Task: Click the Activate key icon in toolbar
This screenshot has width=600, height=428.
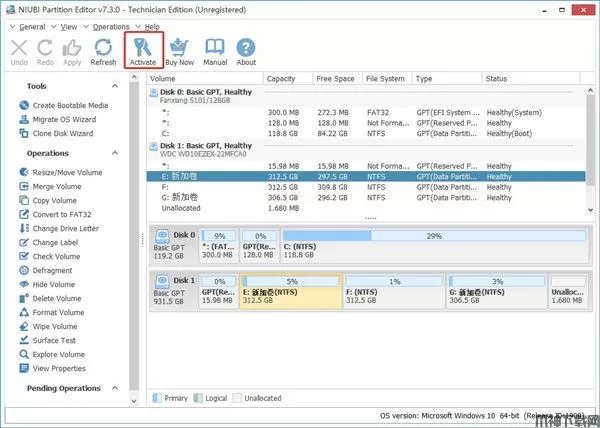Action: pos(142,47)
